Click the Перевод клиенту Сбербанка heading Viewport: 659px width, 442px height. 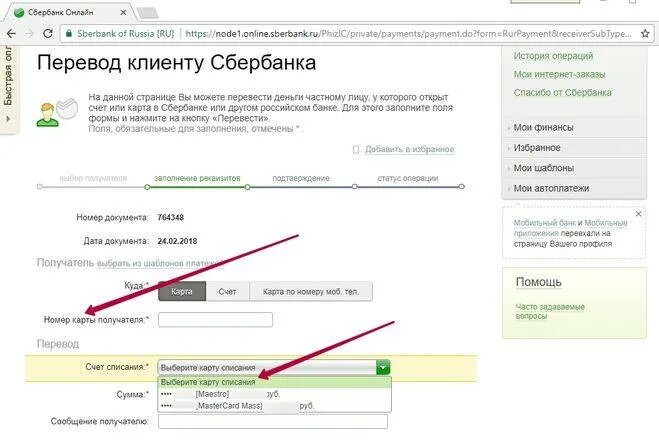(177, 63)
